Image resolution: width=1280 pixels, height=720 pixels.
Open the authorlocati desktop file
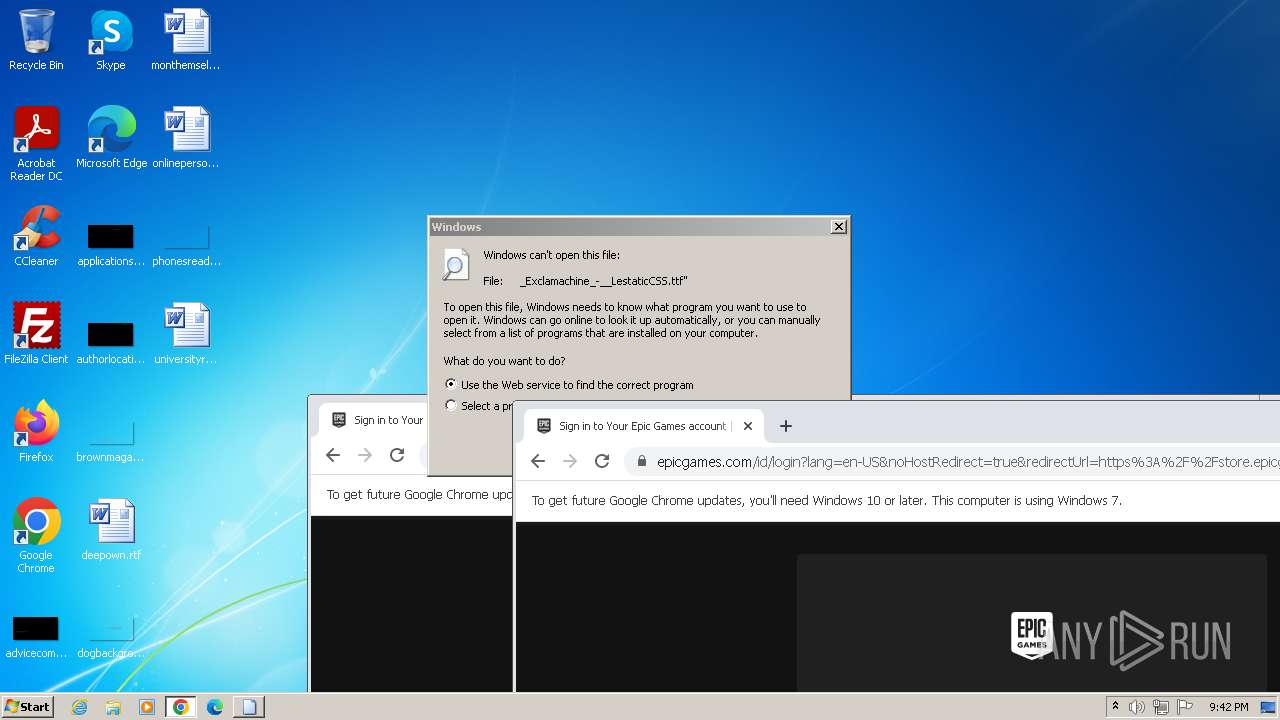[111, 343]
